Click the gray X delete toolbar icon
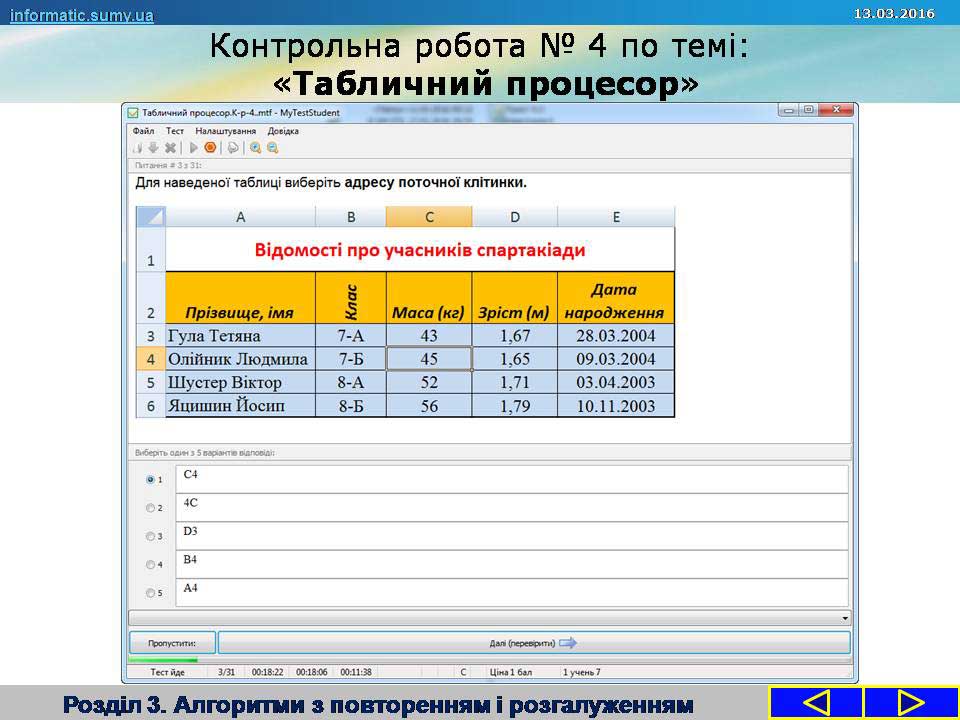960x720 pixels. [170, 148]
